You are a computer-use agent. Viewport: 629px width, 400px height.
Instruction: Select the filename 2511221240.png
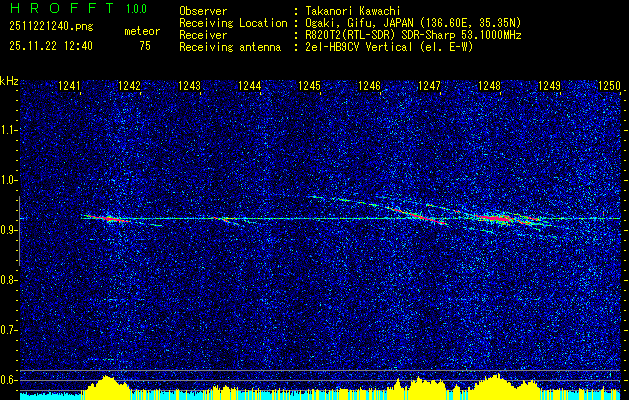click(x=51, y=27)
